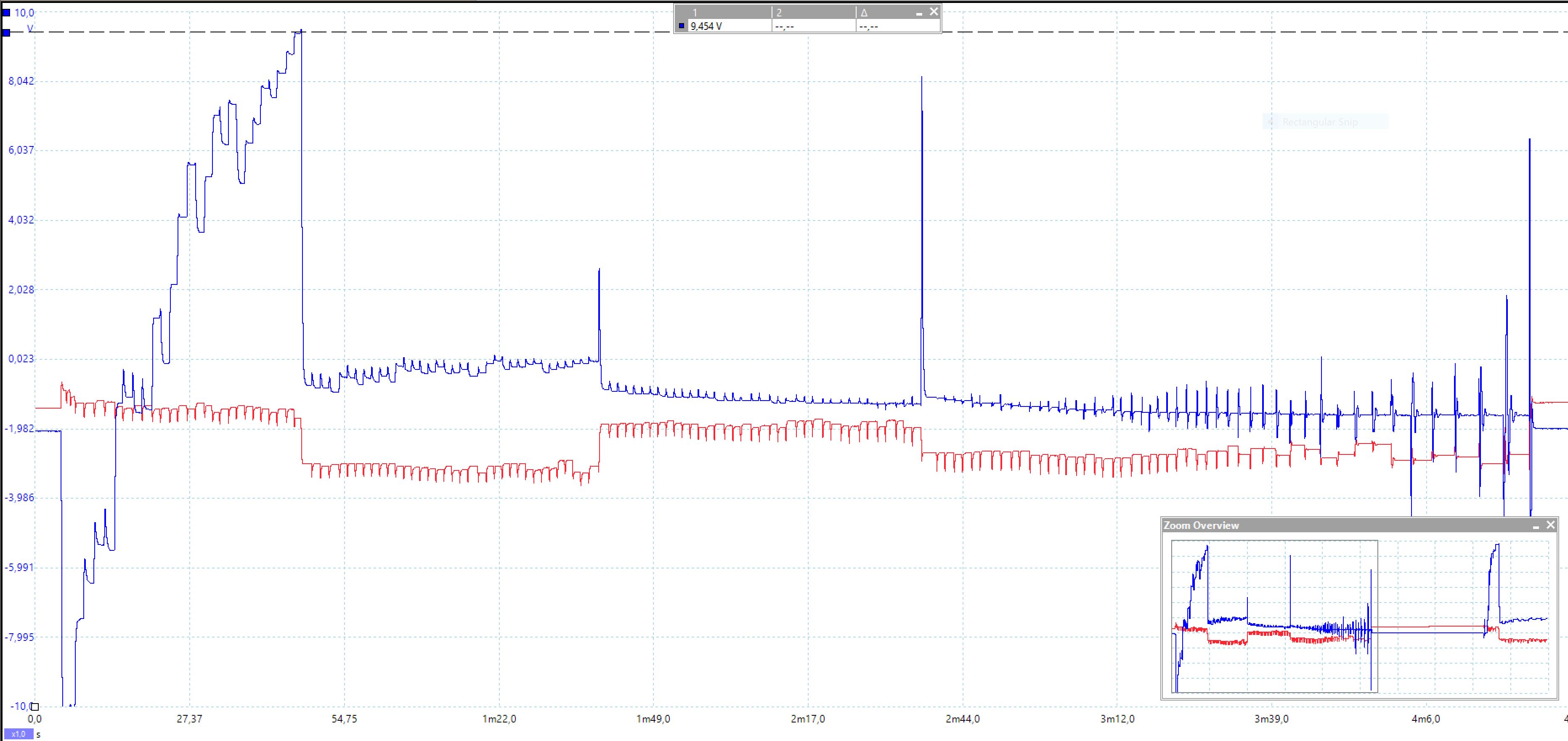
Task: Click the column header '1' in ruler legend
Action: (x=695, y=12)
